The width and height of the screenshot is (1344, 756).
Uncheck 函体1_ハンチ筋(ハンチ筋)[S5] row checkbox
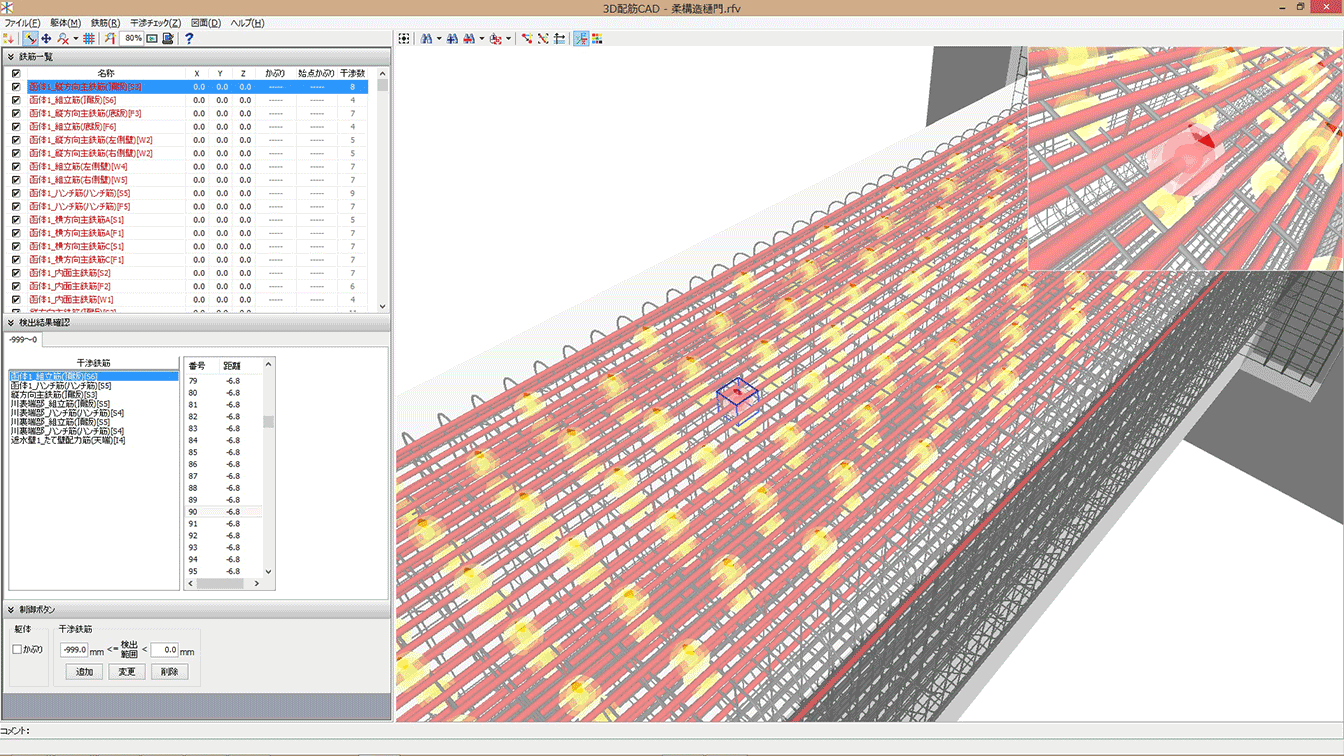pyautogui.click(x=16, y=193)
